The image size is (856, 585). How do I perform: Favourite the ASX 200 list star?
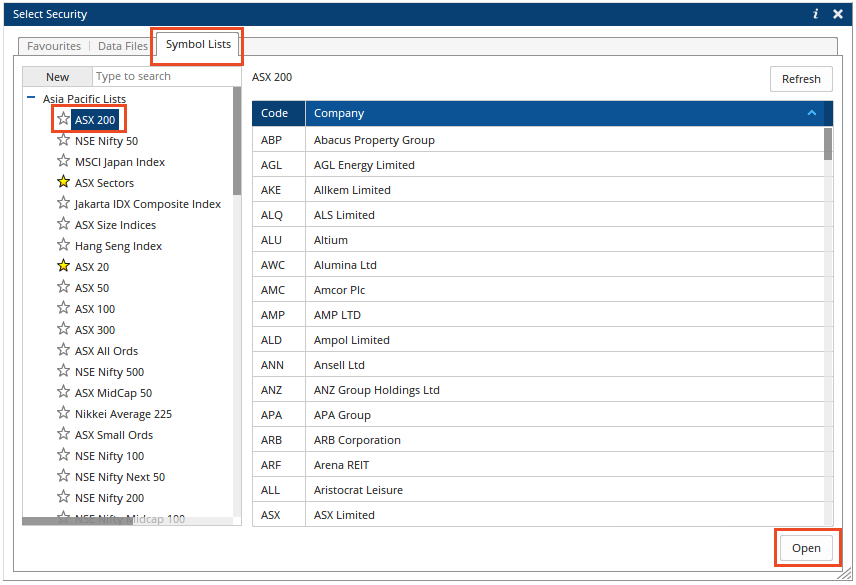(63, 118)
